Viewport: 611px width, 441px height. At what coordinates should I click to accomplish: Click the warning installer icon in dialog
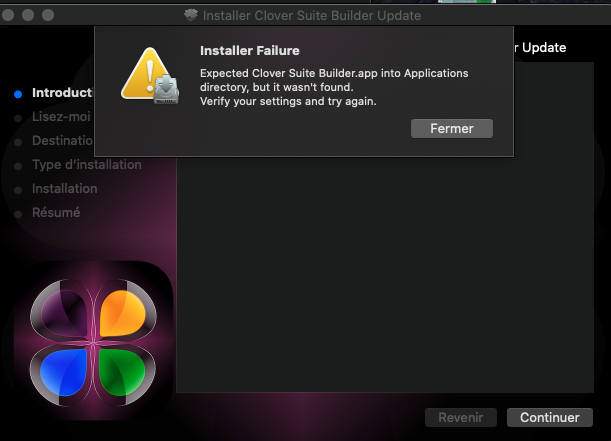click(150, 76)
